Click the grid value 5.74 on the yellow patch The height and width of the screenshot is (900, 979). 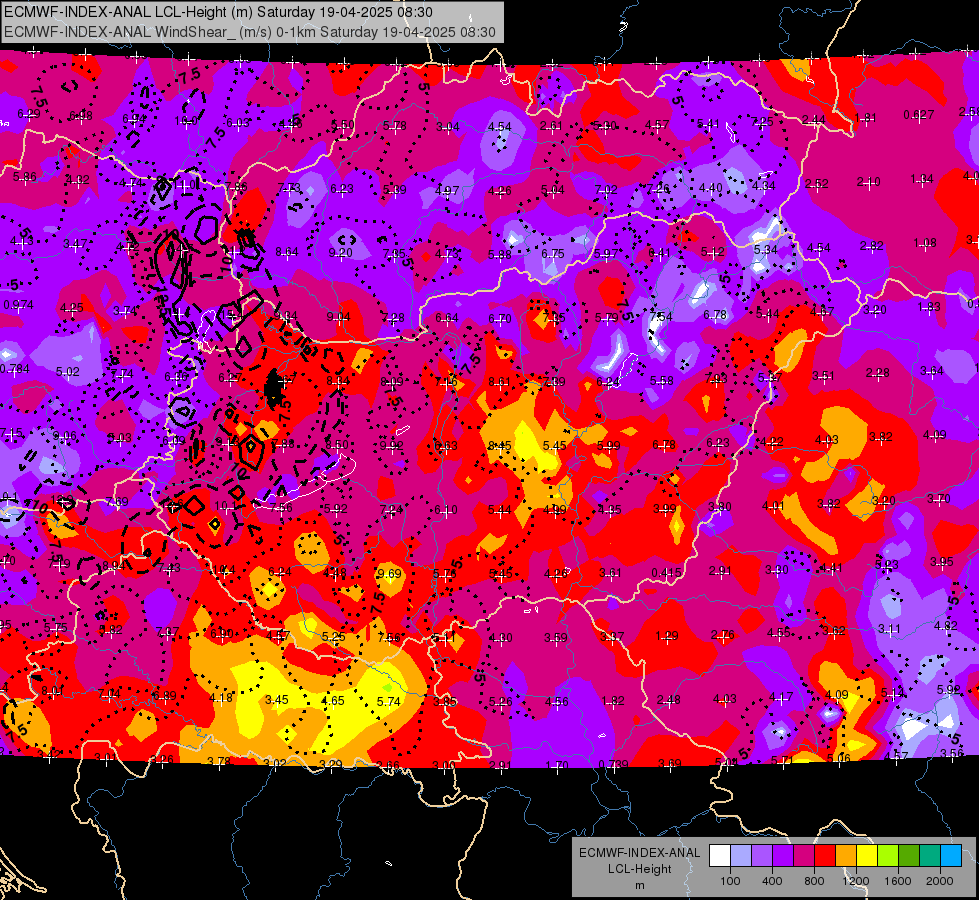(388, 701)
